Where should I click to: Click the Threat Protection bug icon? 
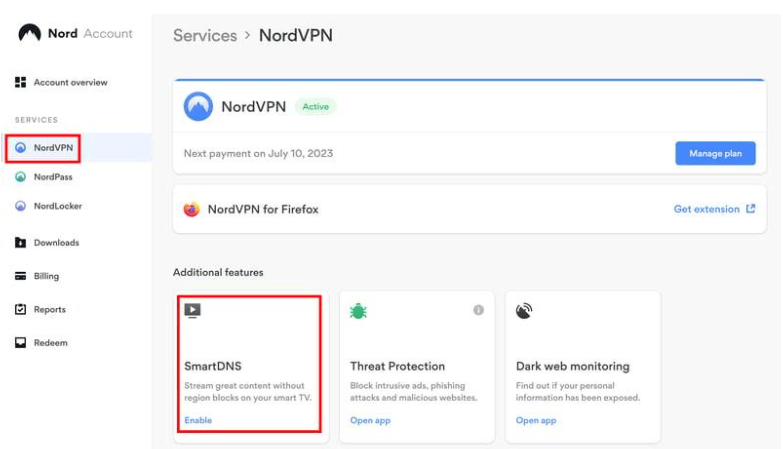(x=358, y=311)
